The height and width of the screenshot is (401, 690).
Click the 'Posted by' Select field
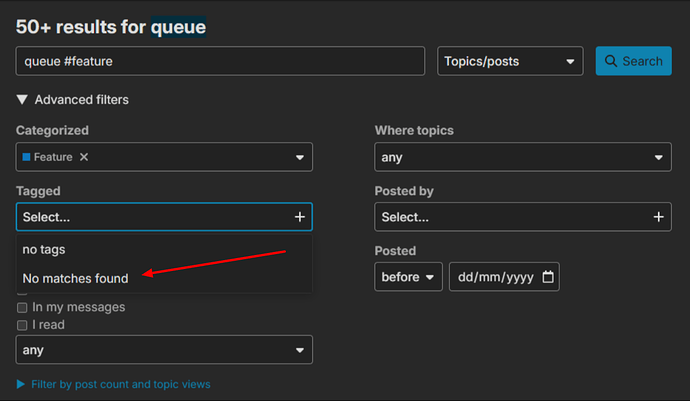point(523,217)
